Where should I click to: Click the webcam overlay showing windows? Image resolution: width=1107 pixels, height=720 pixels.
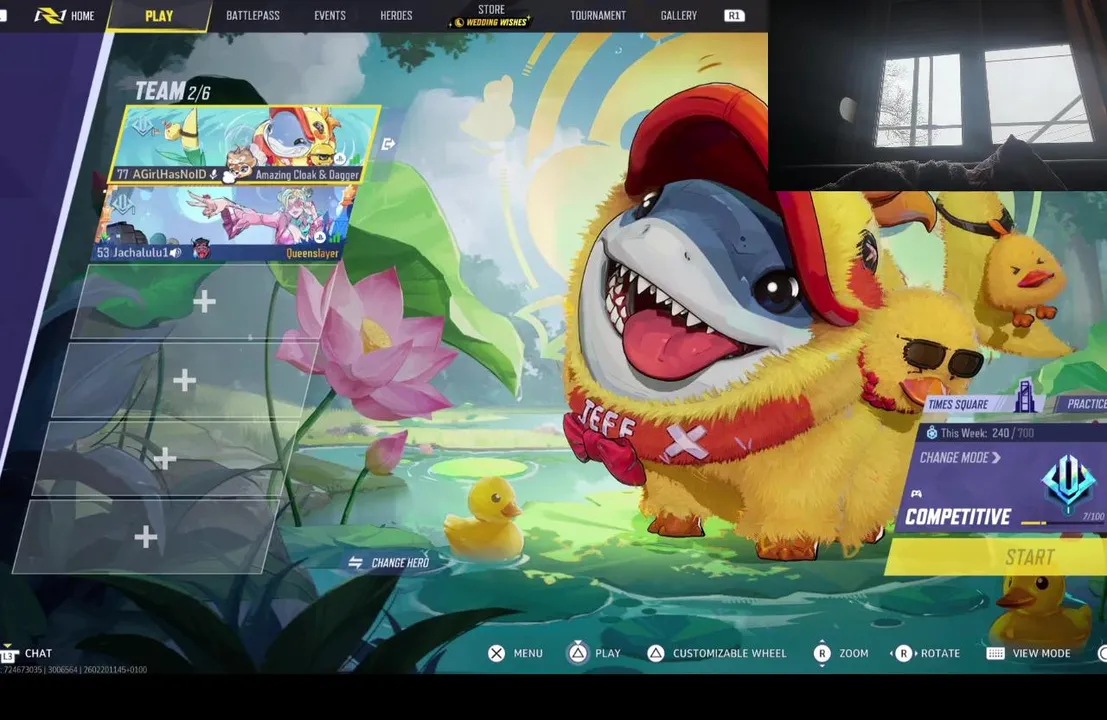938,95
